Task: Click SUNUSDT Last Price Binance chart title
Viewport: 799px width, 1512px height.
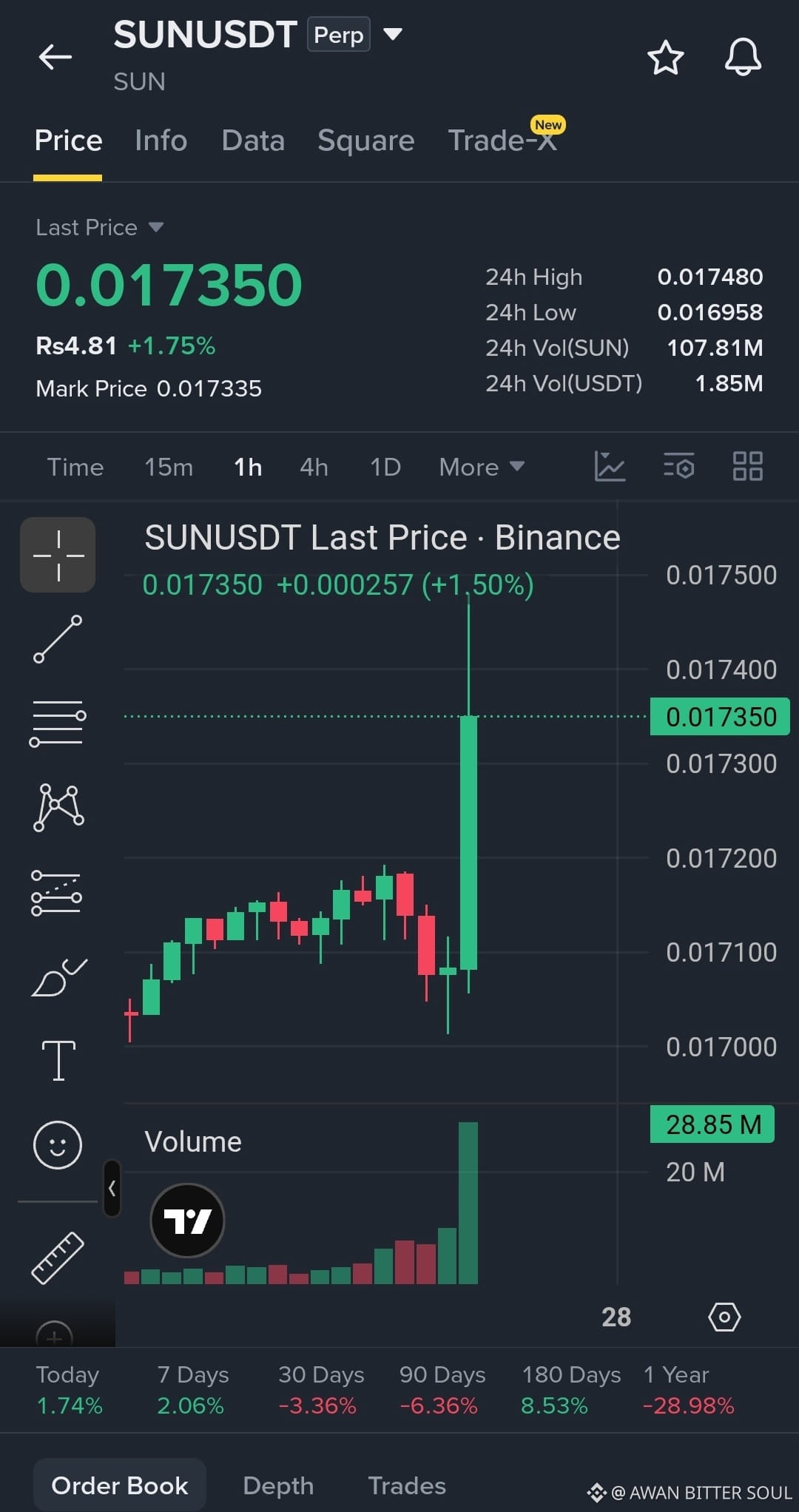Action: (x=382, y=537)
